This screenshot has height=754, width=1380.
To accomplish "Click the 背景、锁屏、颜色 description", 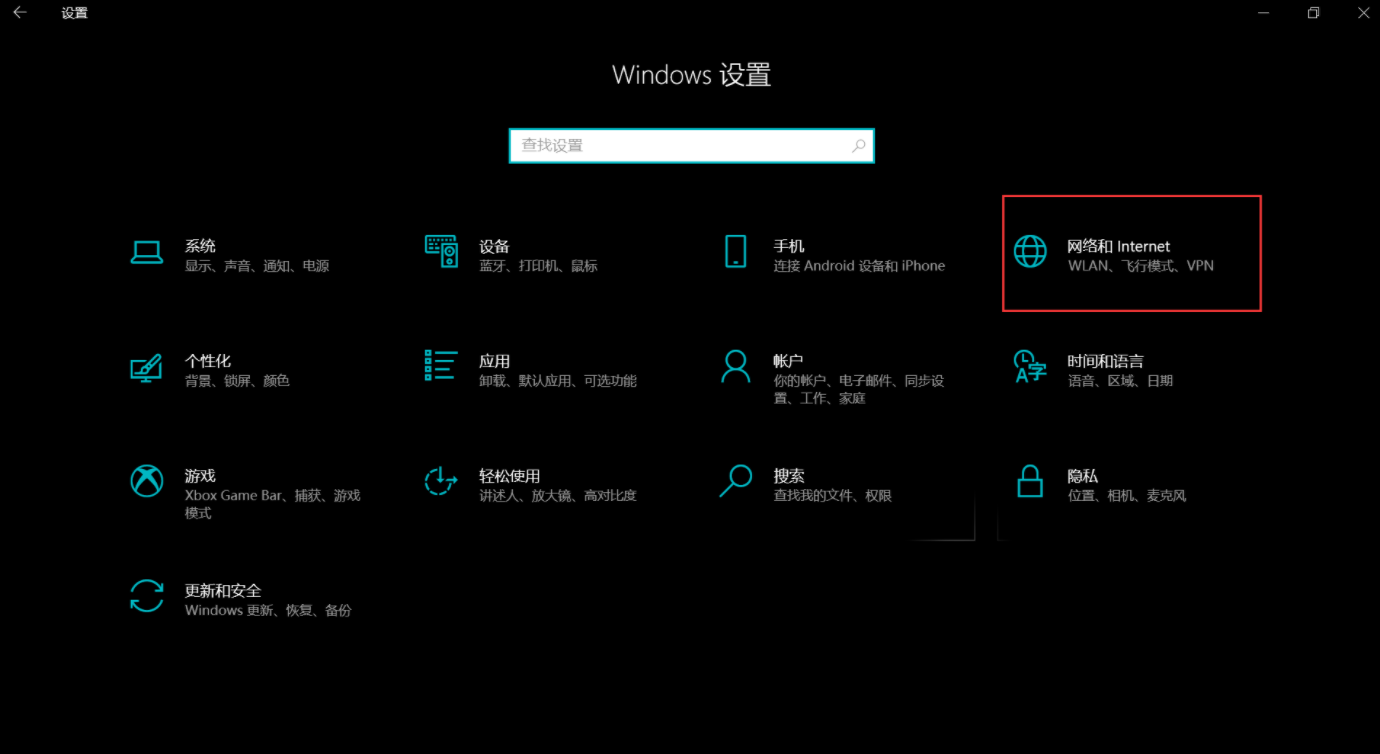I will click(237, 381).
